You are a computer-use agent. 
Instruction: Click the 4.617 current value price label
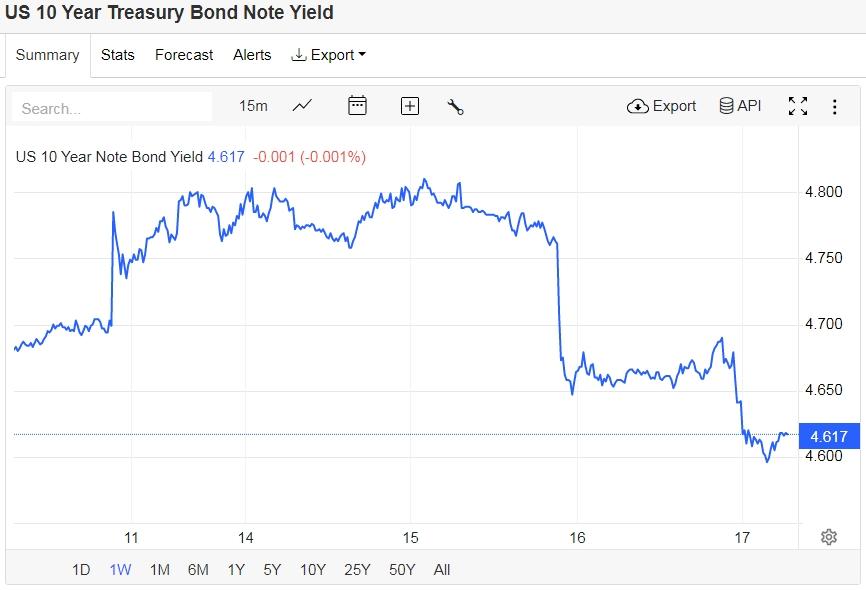point(829,436)
